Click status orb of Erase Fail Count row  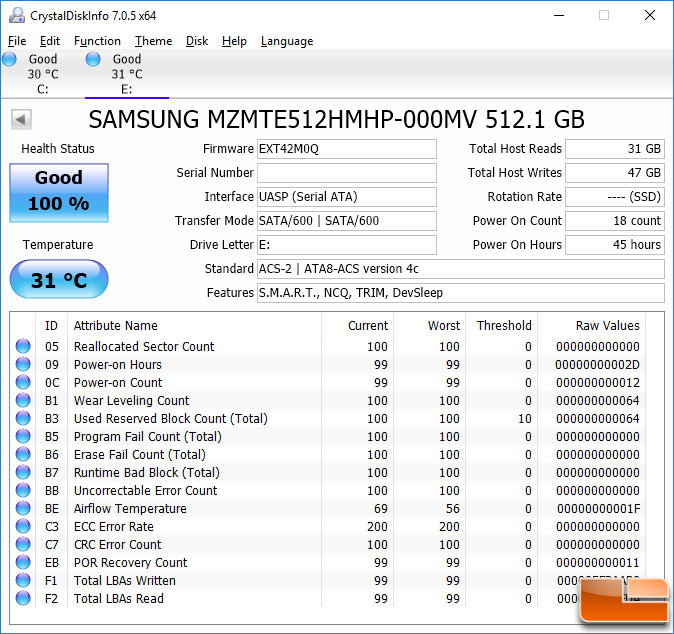coord(23,454)
